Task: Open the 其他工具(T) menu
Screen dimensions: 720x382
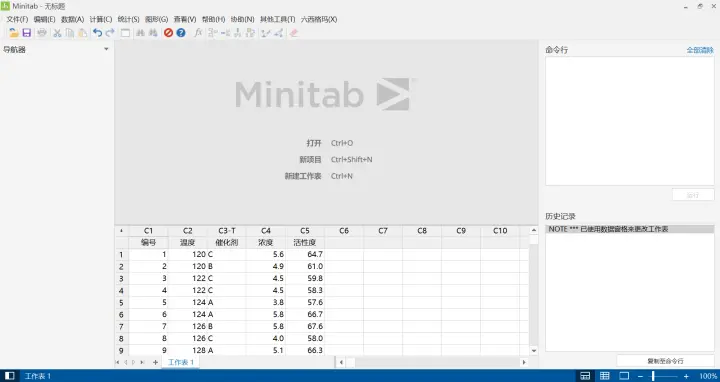Action: point(277,19)
